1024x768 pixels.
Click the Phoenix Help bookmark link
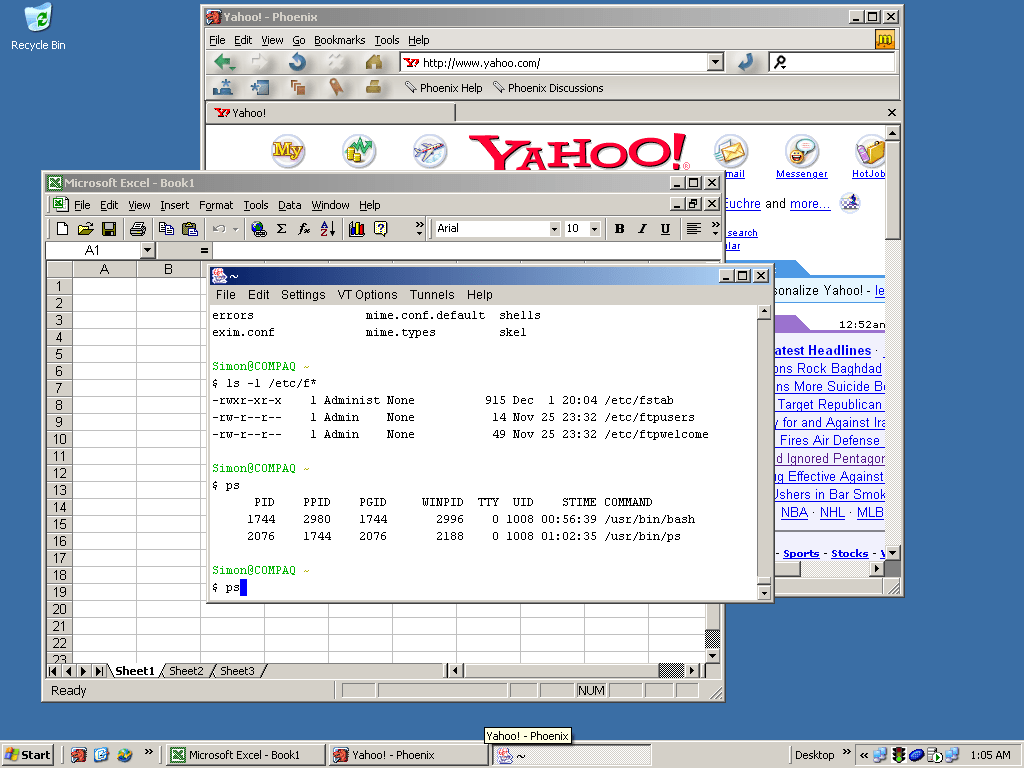[x=443, y=88]
